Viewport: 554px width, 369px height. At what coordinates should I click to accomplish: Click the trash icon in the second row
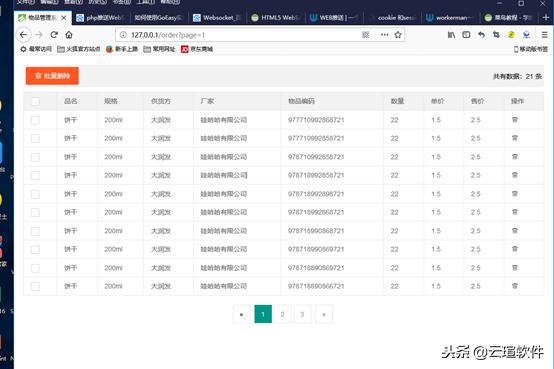pos(515,138)
